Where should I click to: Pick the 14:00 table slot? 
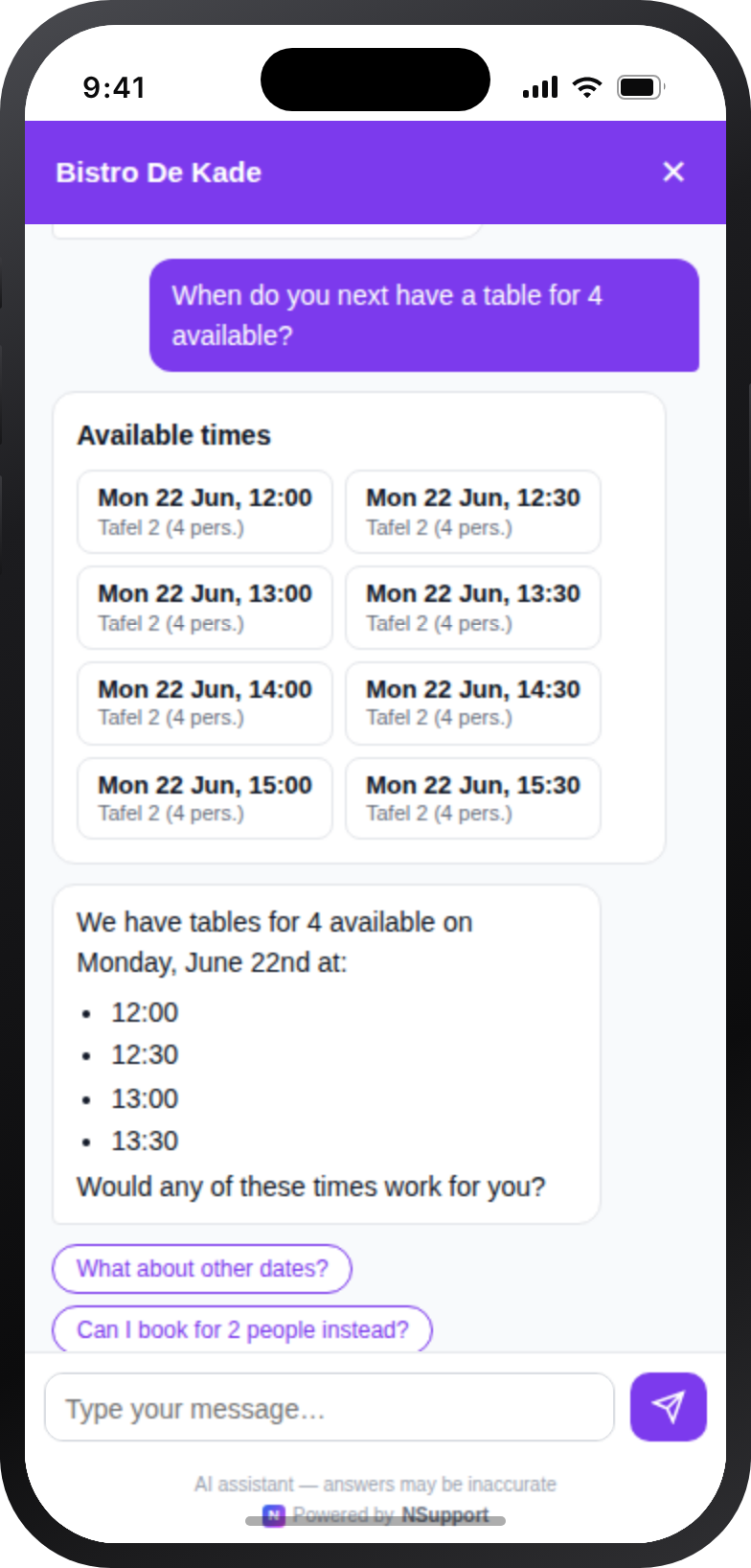[205, 703]
